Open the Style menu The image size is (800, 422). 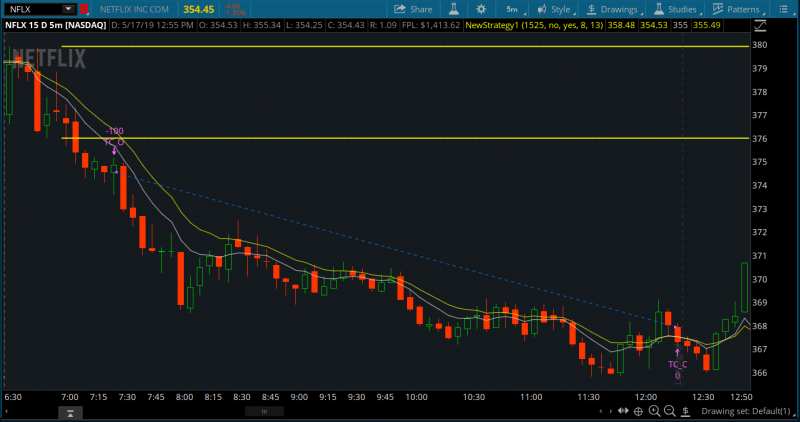click(x=554, y=9)
